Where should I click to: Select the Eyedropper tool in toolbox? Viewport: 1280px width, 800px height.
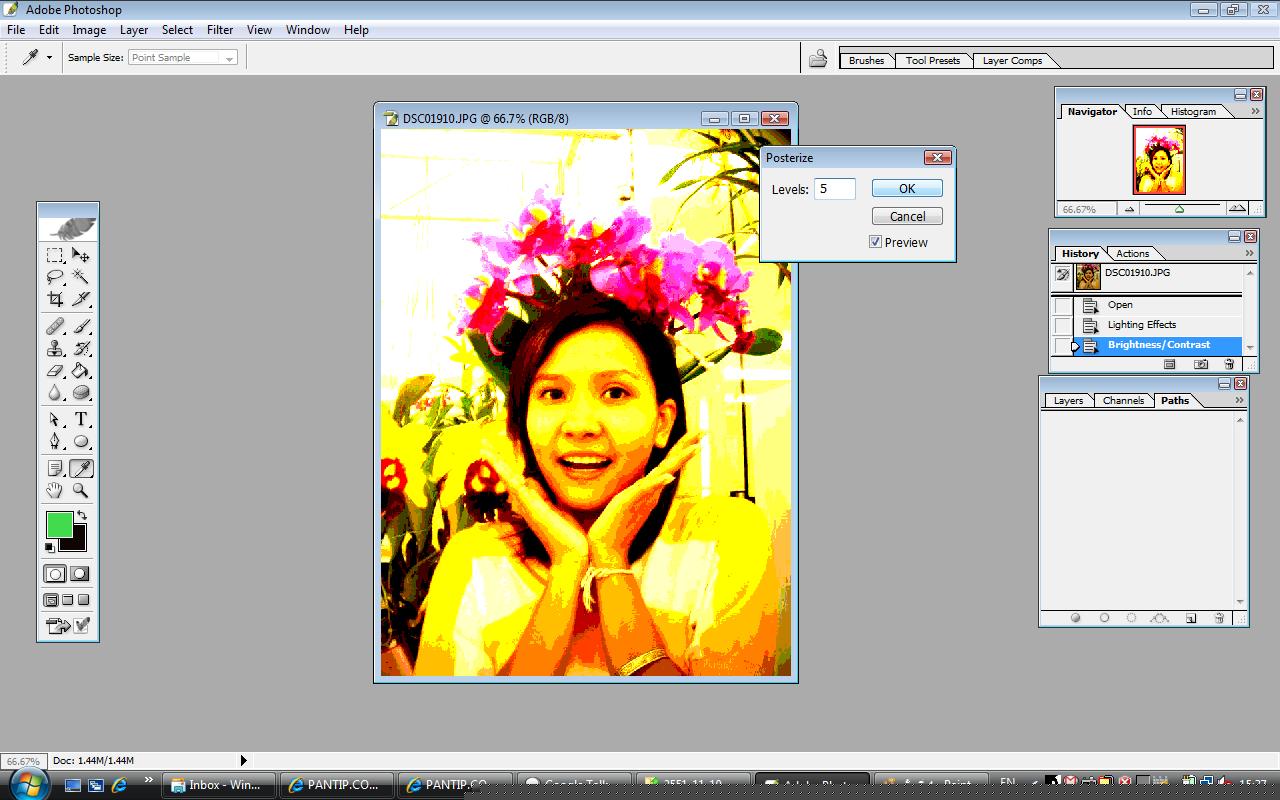tap(81, 469)
